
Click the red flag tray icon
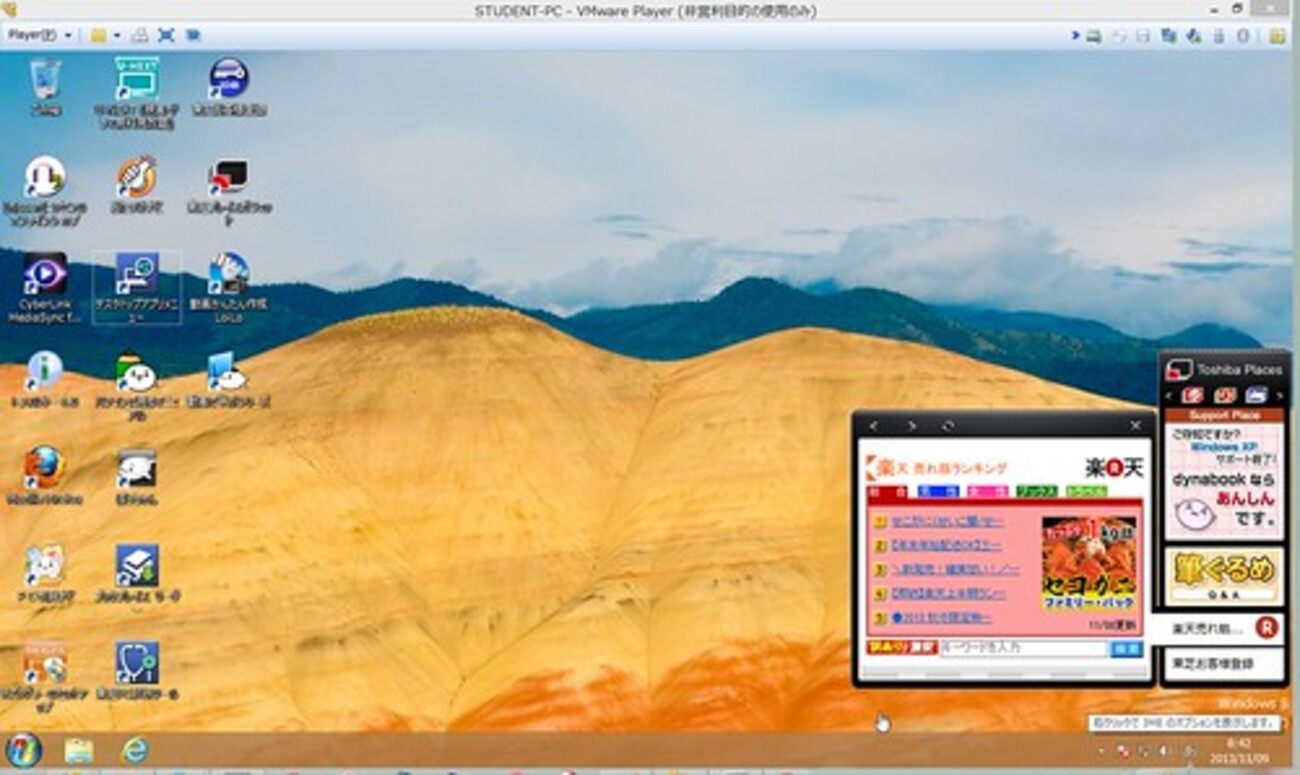pyautogui.click(x=1124, y=751)
